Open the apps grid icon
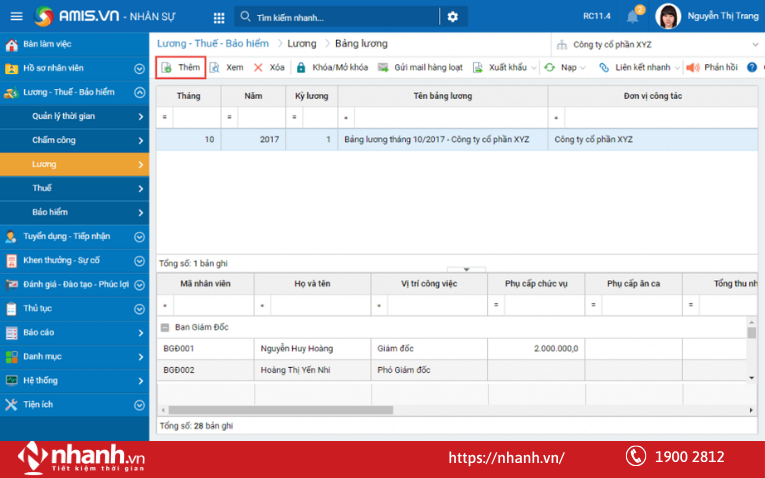Screen dimensions: 765x478 pyautogui.click(x=219, y=17)
